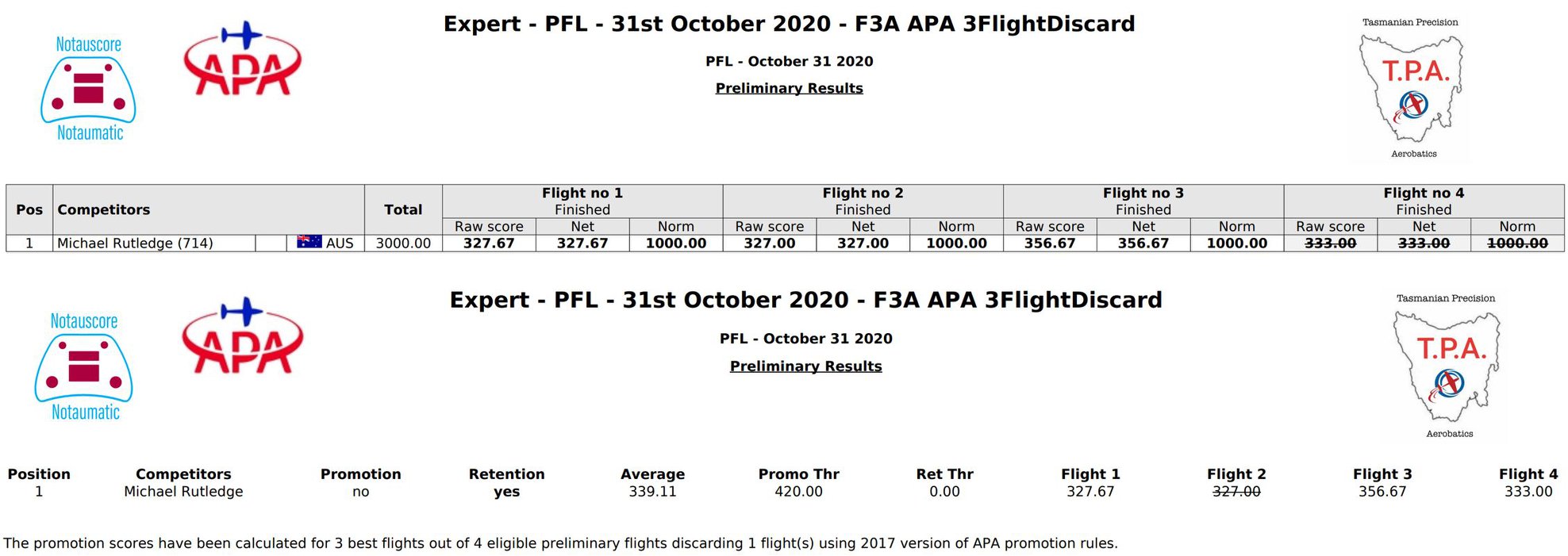This screenshot has height=556, width=1568.
Task: Click the Australian flag icon beside AUS
Action: (x=309, y=242)
